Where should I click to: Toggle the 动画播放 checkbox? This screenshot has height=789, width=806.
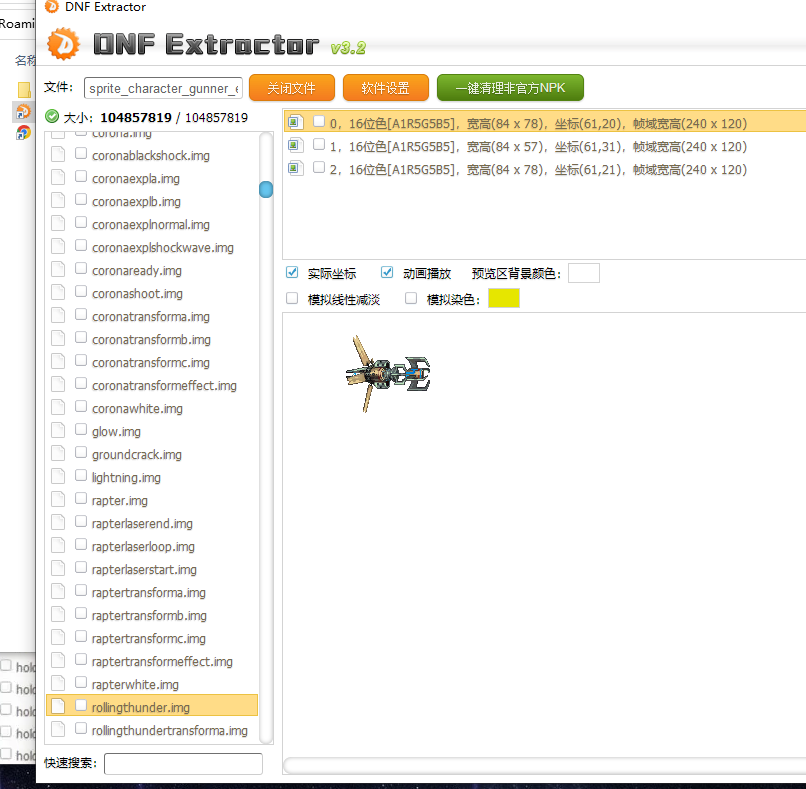pos(387,273)
